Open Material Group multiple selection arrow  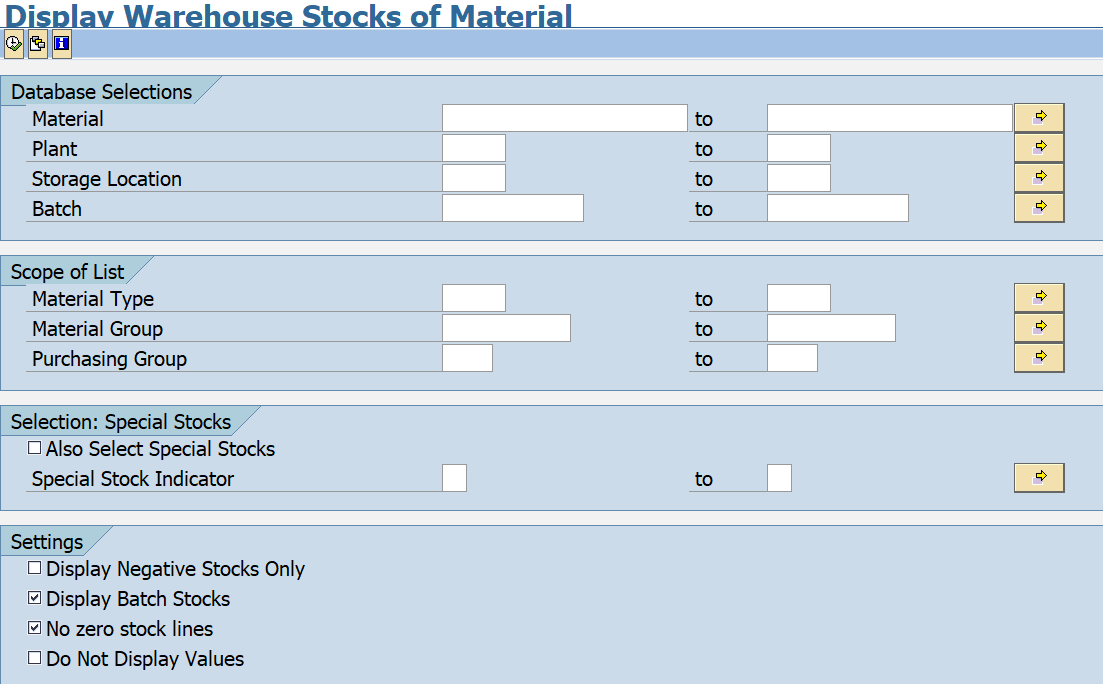click(1039, 328)
